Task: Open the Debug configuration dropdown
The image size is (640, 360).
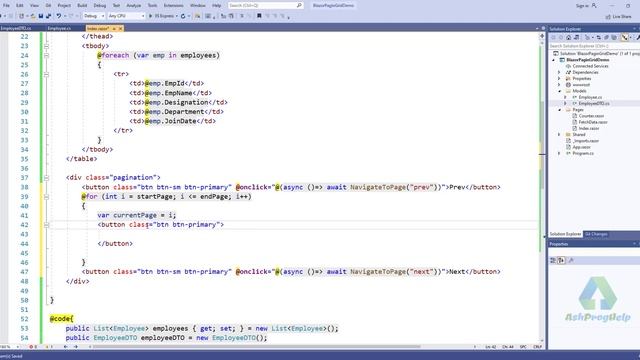Action: (x=94, y=16)
